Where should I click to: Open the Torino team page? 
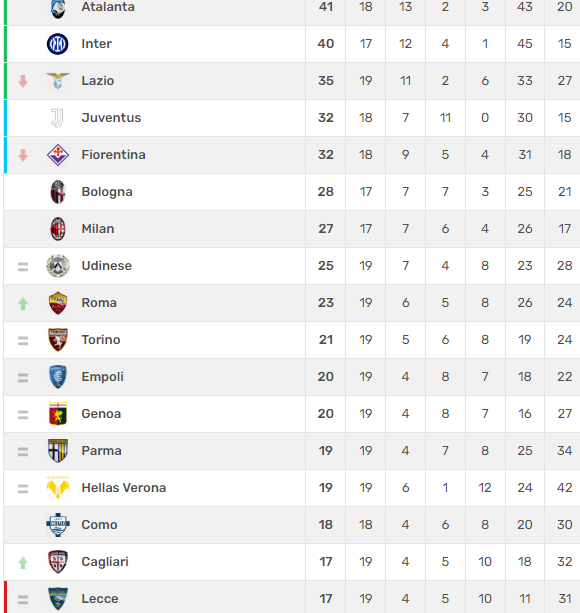pyautogui.click(x=101, y=340)
